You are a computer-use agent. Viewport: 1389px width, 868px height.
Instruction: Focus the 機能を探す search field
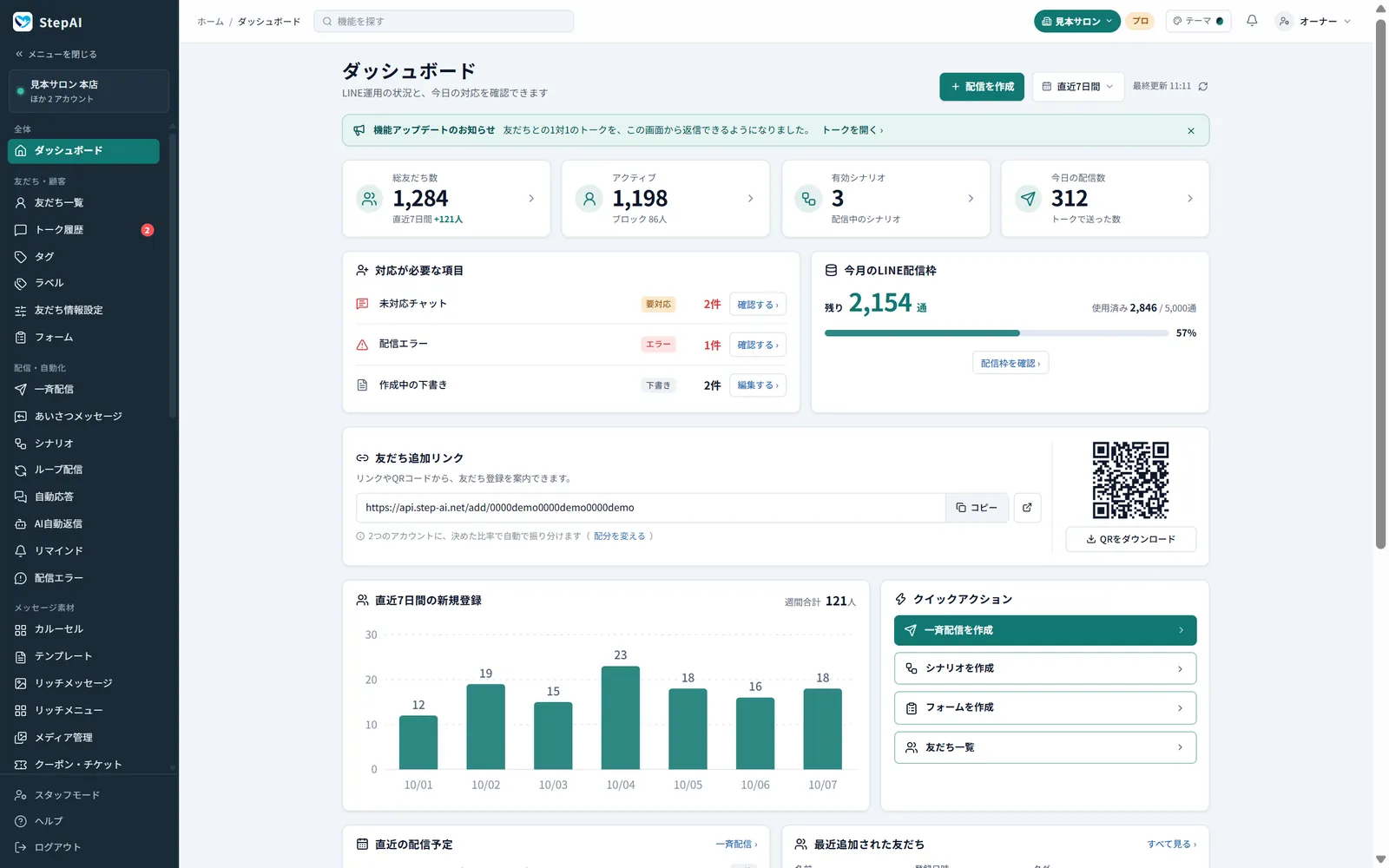(x=444, y=21)
